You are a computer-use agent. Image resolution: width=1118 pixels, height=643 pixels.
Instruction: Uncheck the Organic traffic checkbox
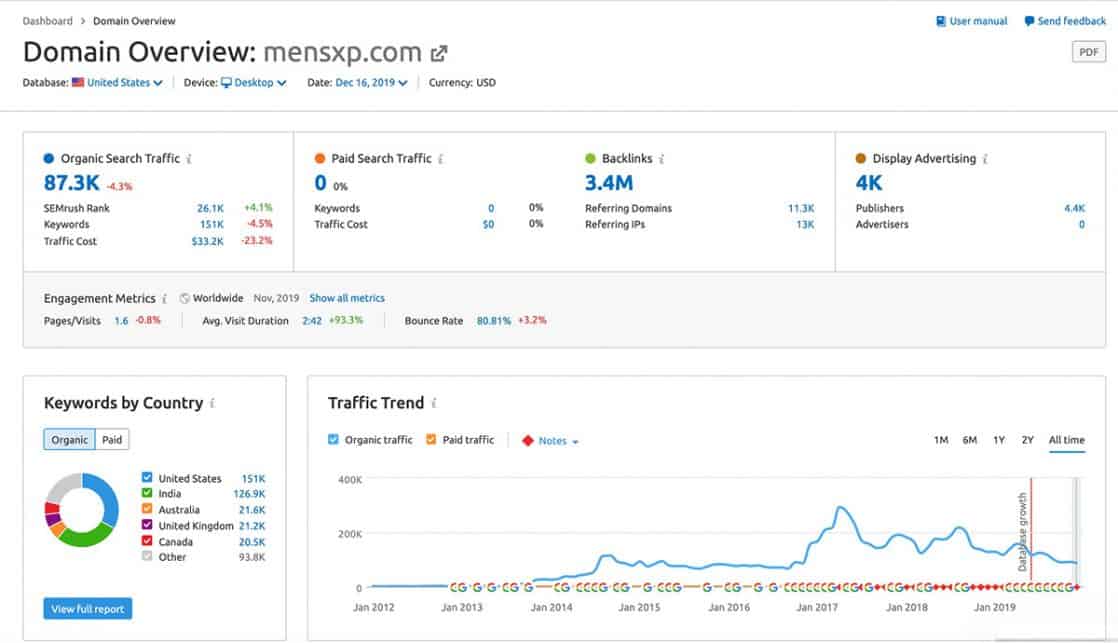[x=334, y=440]
